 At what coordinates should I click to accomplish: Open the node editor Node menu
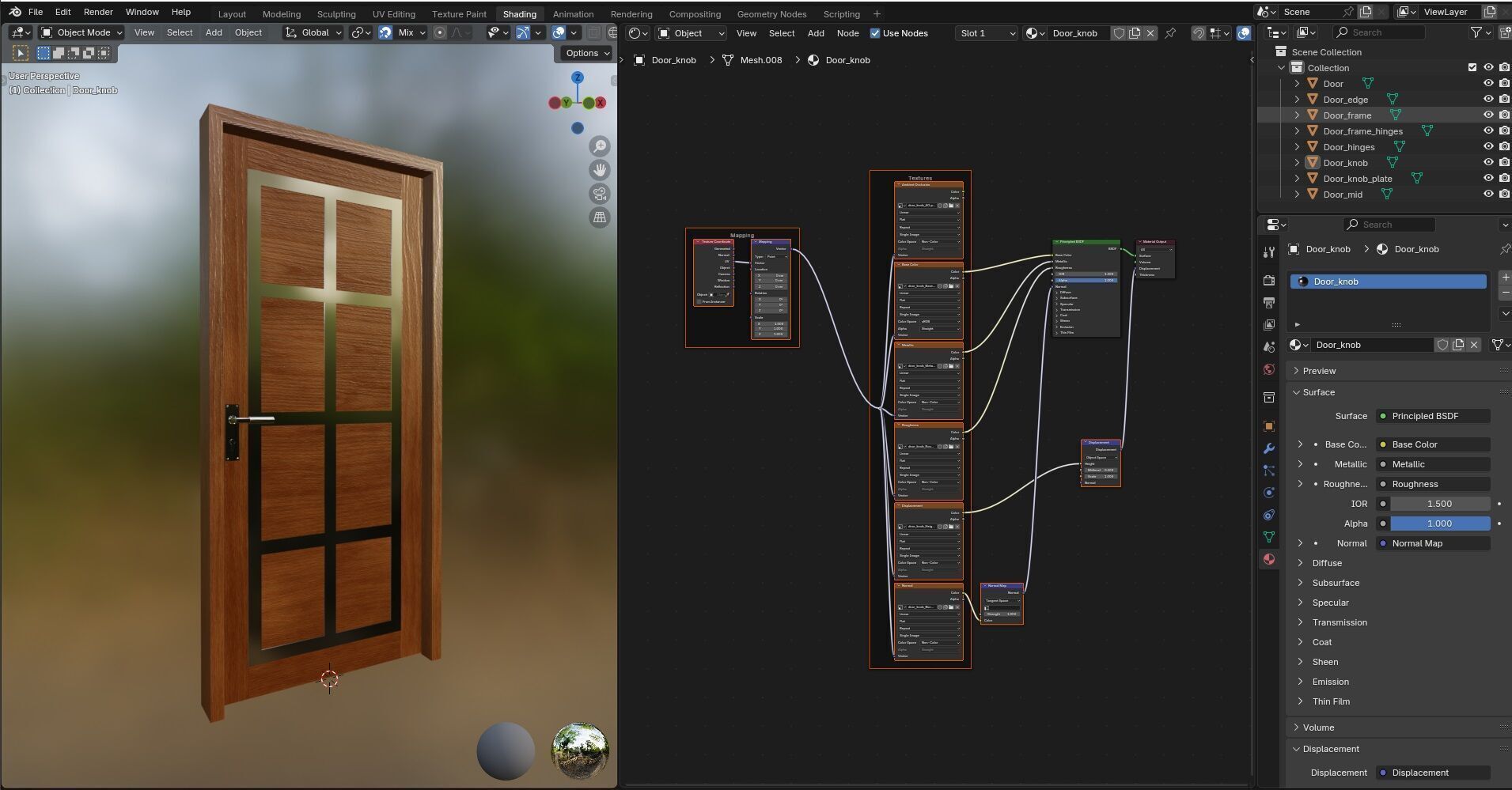847,33
